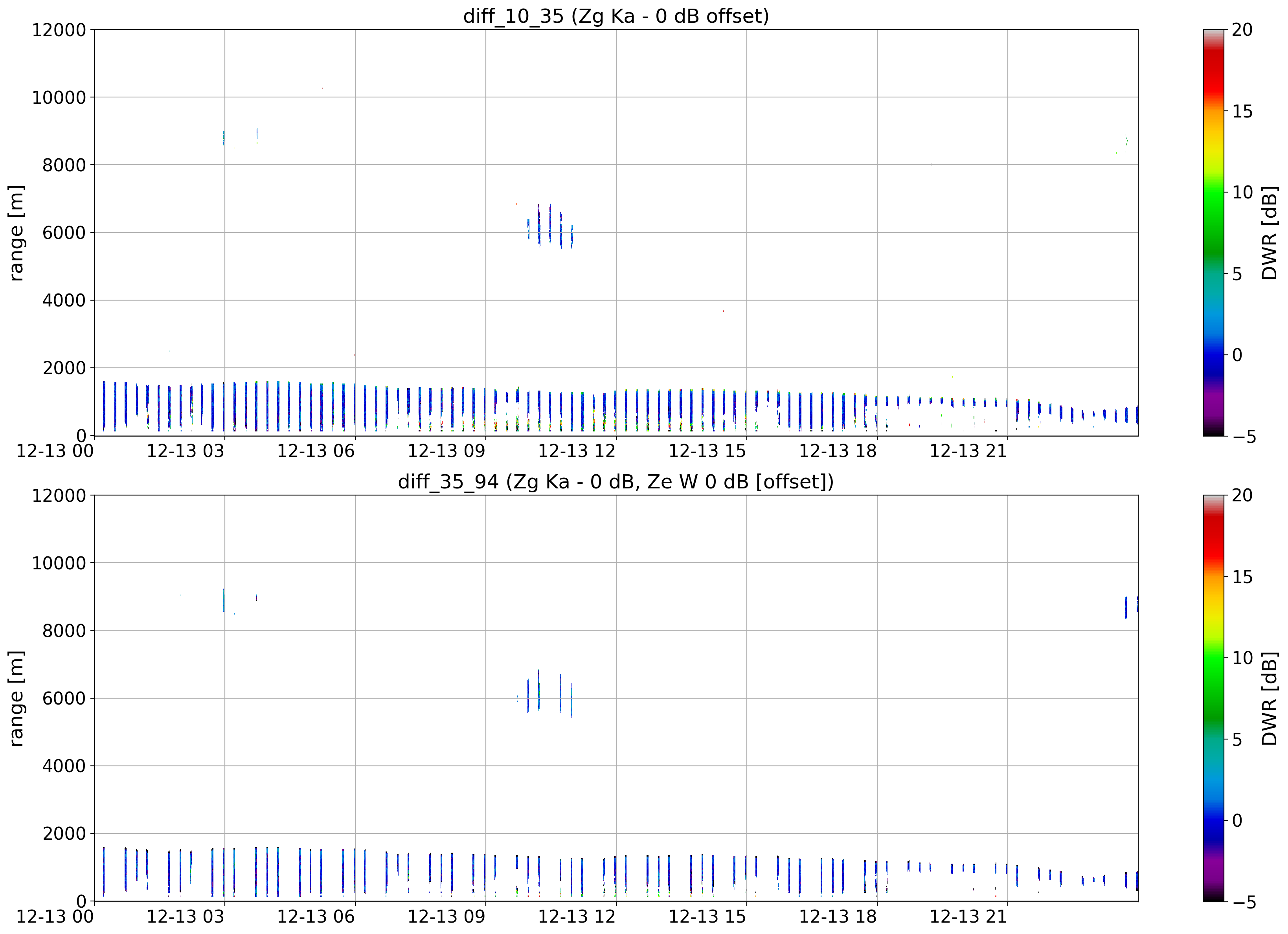This screenshot has width=1288, height=934.
Task: Click the 6000 y-tick on diff_35_94 plot
Action: [x=64, y=698]
